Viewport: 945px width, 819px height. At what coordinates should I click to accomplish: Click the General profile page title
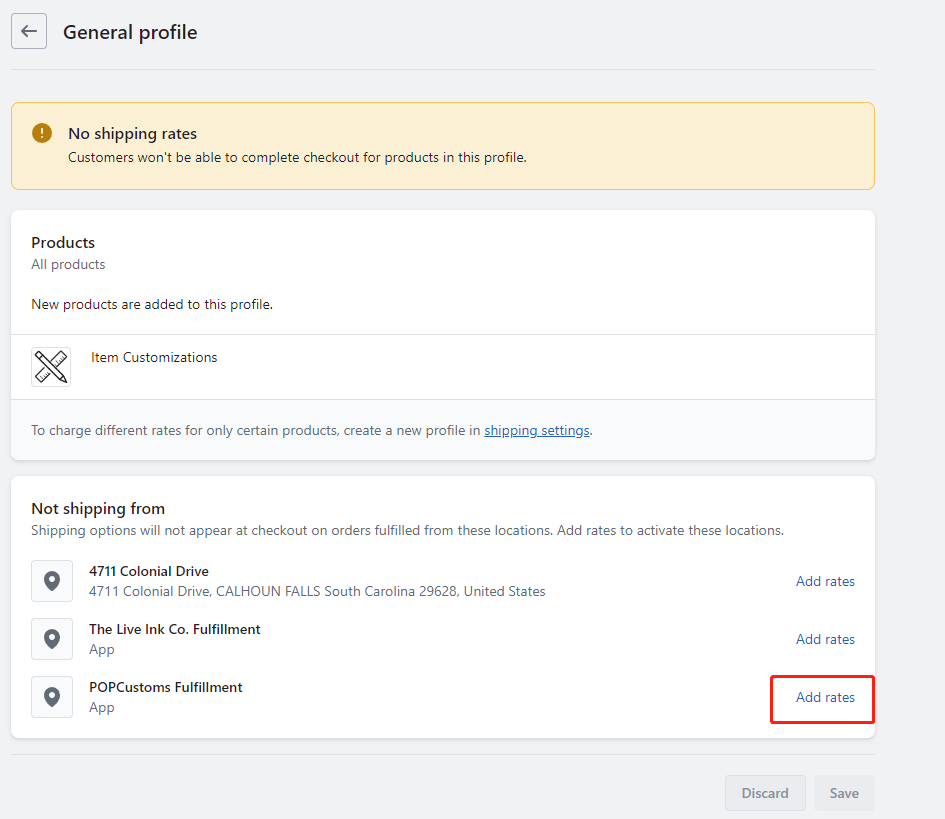130,33
